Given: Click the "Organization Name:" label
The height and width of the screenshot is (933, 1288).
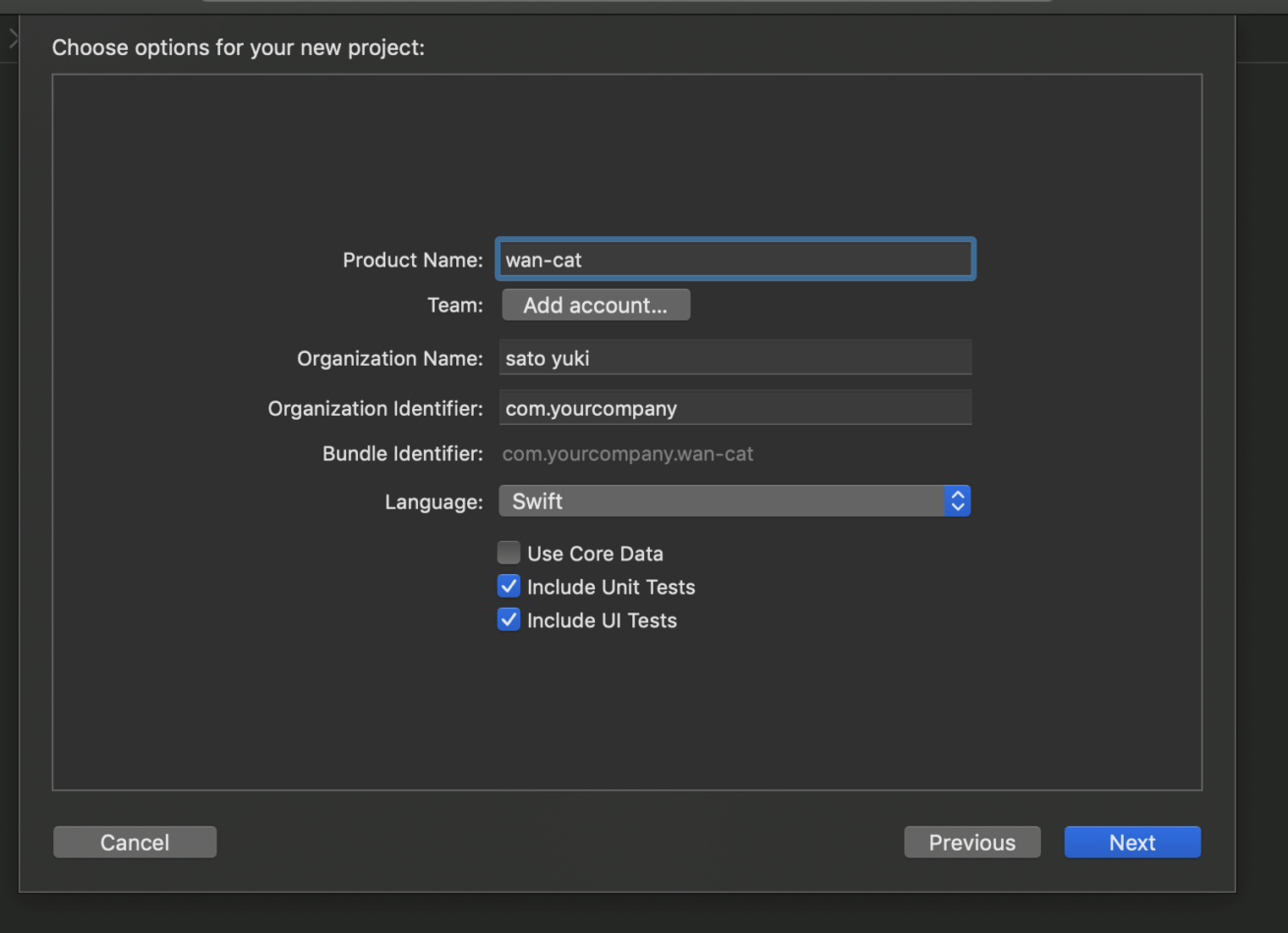Looking at the screenshot, I should click(389, 359).
